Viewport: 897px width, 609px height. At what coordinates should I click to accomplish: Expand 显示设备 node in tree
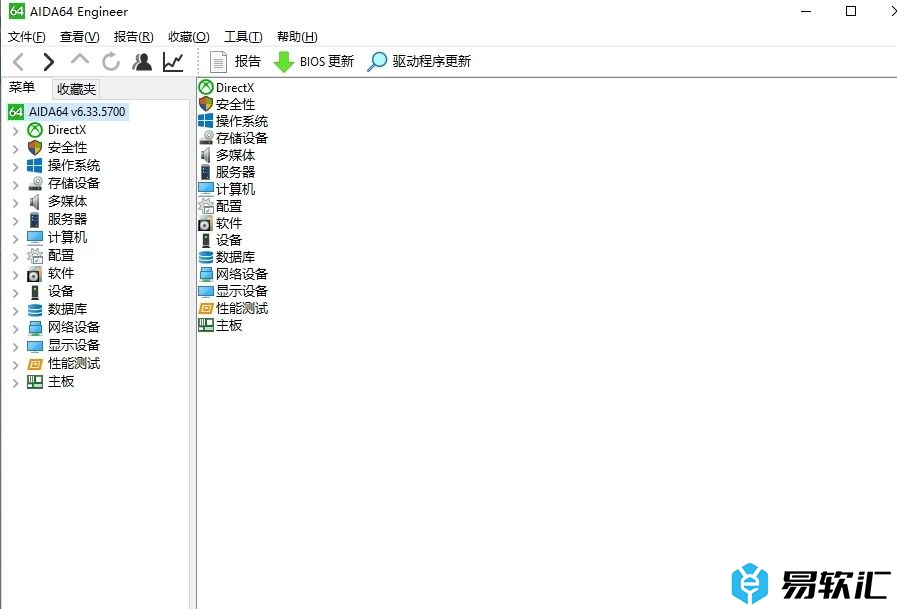pos(15,347)
